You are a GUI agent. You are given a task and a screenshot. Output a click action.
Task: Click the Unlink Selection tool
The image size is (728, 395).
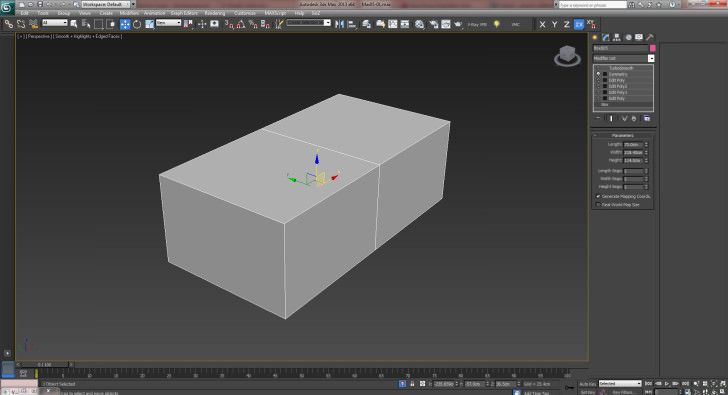click(x=21, y=24)
